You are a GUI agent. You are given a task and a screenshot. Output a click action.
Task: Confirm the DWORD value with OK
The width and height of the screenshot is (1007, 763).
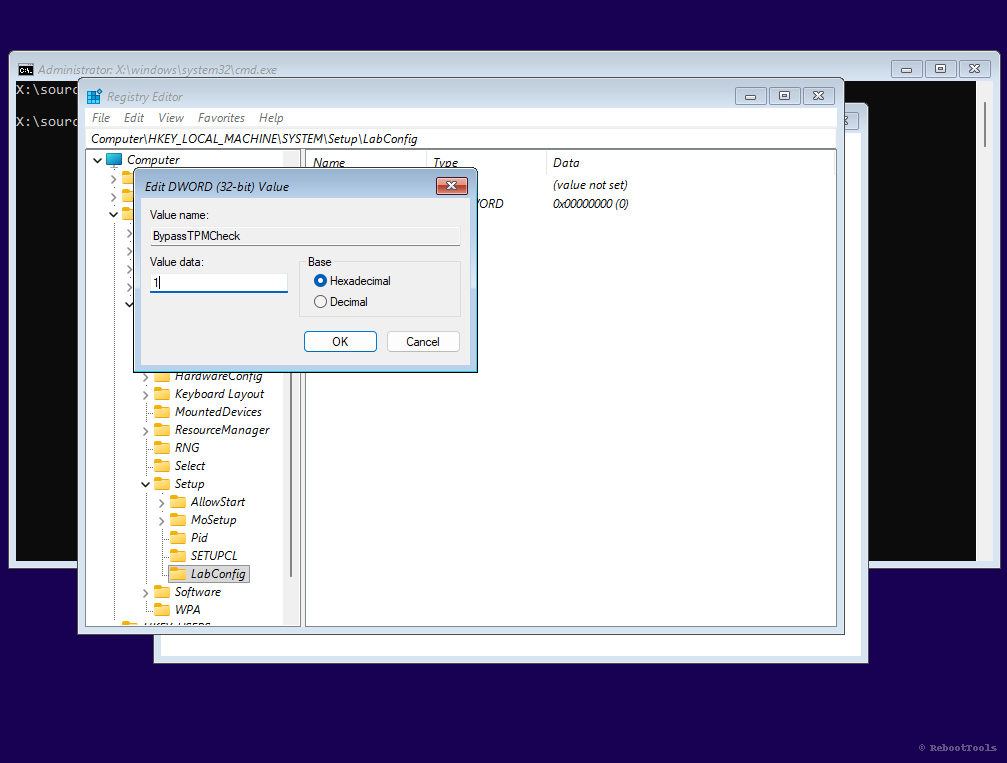340,342
